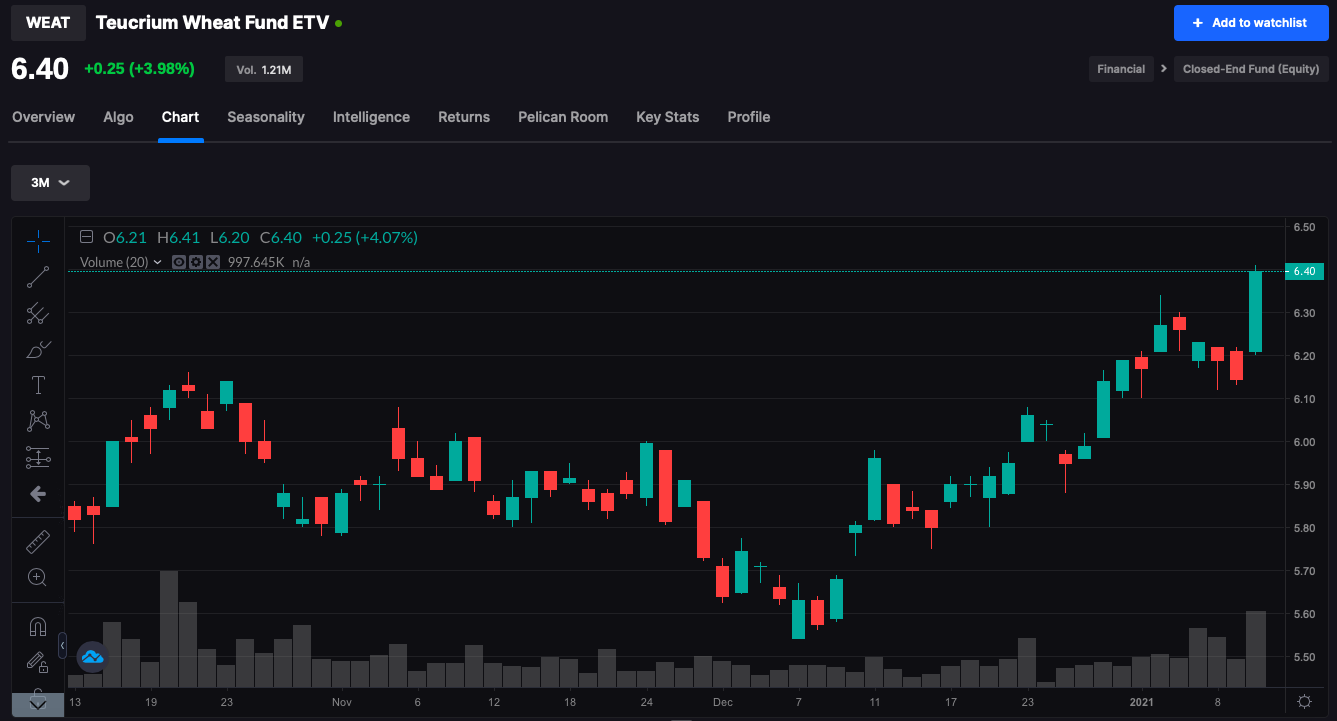Image resolution: width=1337 pixels, height=721 pixels.
Task: Toggle magnet mode in drawing toolbar
Action: tap(38, 627)
